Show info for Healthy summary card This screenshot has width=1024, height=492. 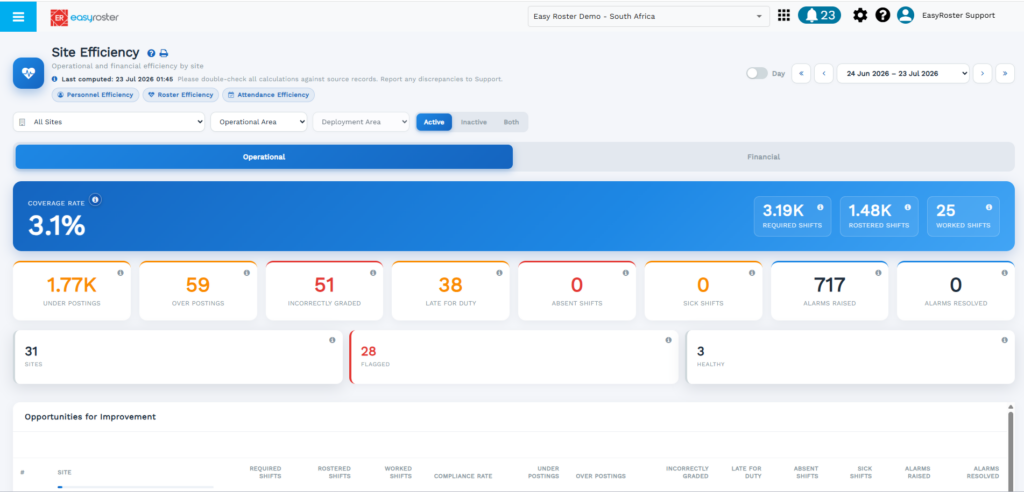pyautogui.click(x=1004, y=340)
